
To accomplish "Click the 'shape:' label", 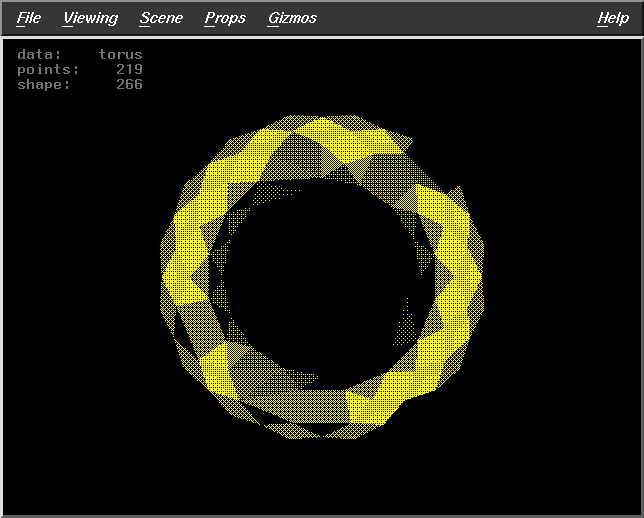I will [44, 85].
